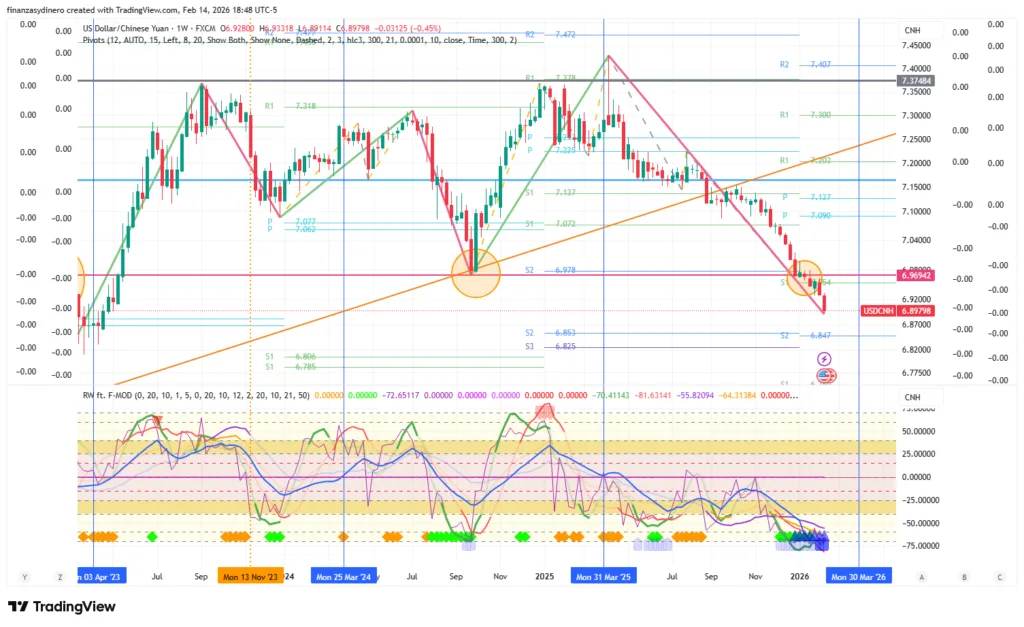
Task: Open the CNH currency selector above price scale
Action: (911, 30)
